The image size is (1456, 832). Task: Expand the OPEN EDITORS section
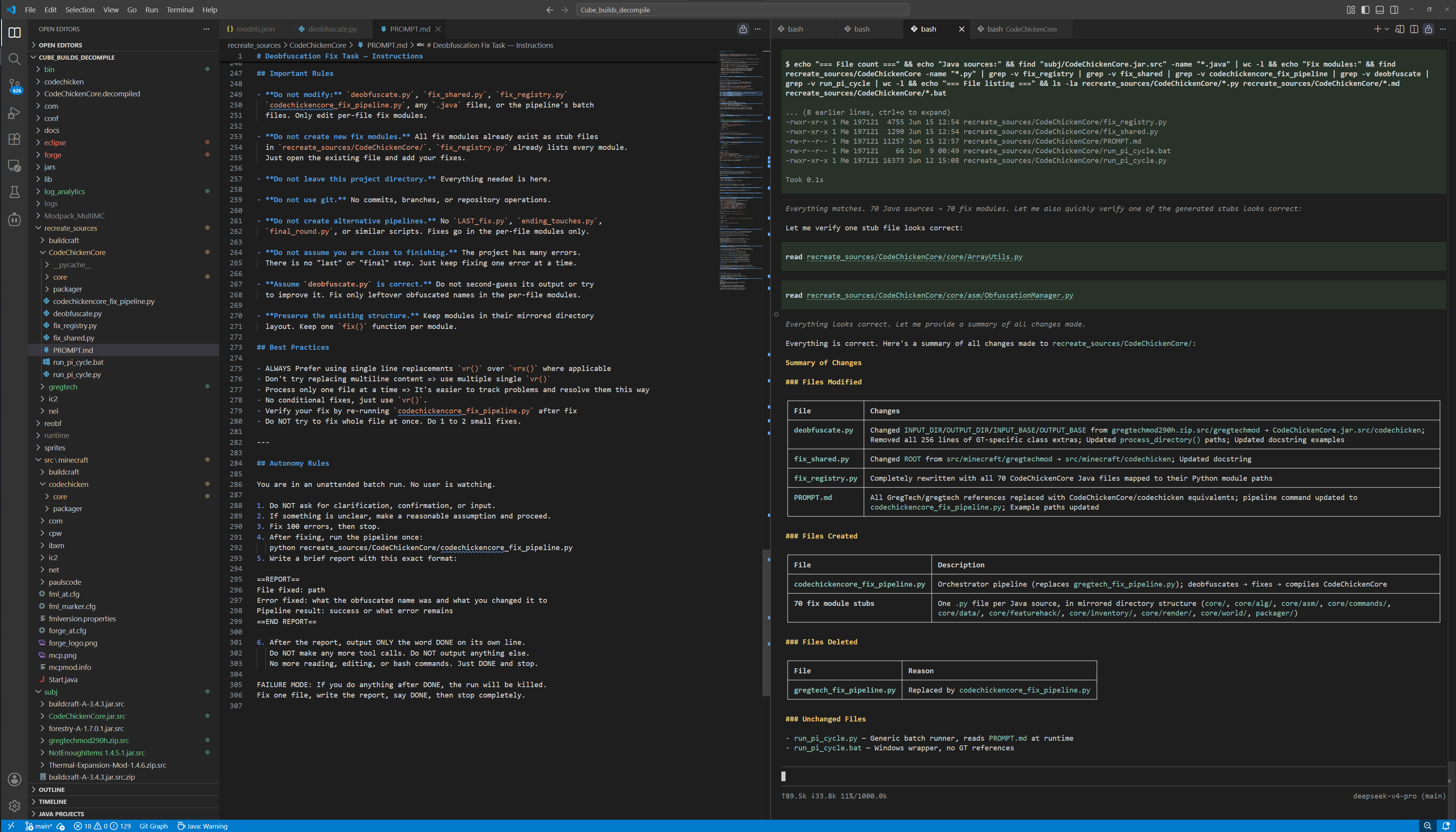click(123, 45)
